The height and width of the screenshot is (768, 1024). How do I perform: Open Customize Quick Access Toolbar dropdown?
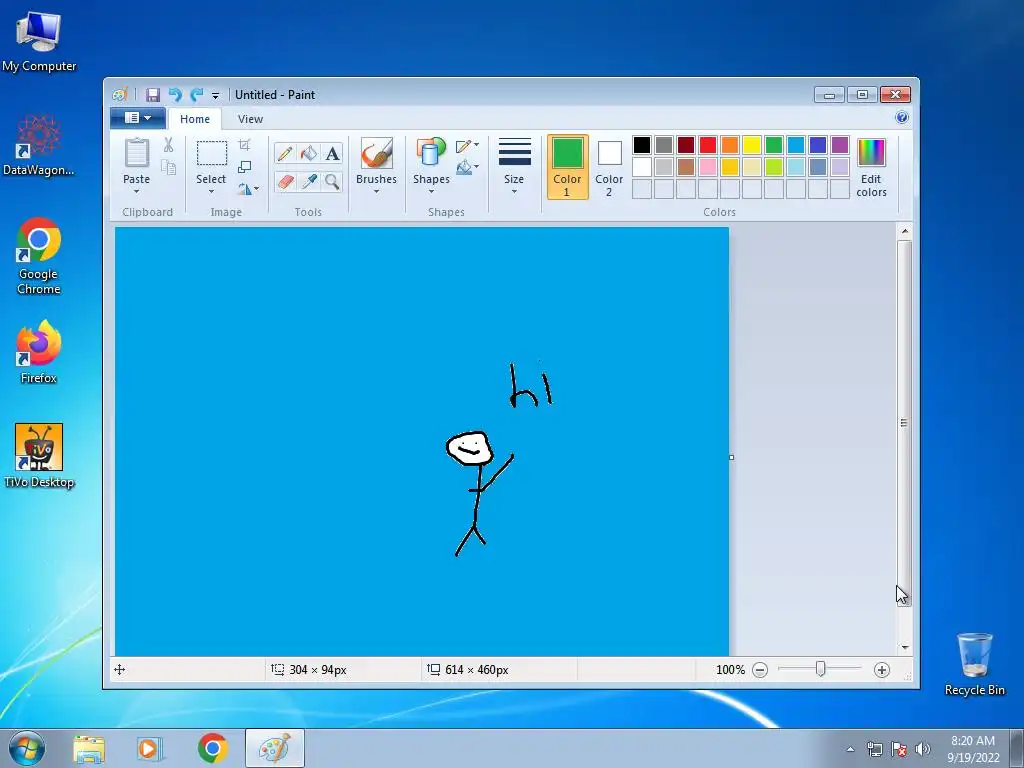[x=215, y=95]
